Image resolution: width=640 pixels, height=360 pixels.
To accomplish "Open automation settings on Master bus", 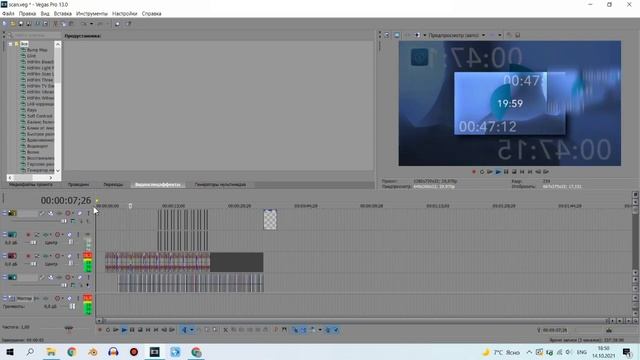I will click(58, 298).
